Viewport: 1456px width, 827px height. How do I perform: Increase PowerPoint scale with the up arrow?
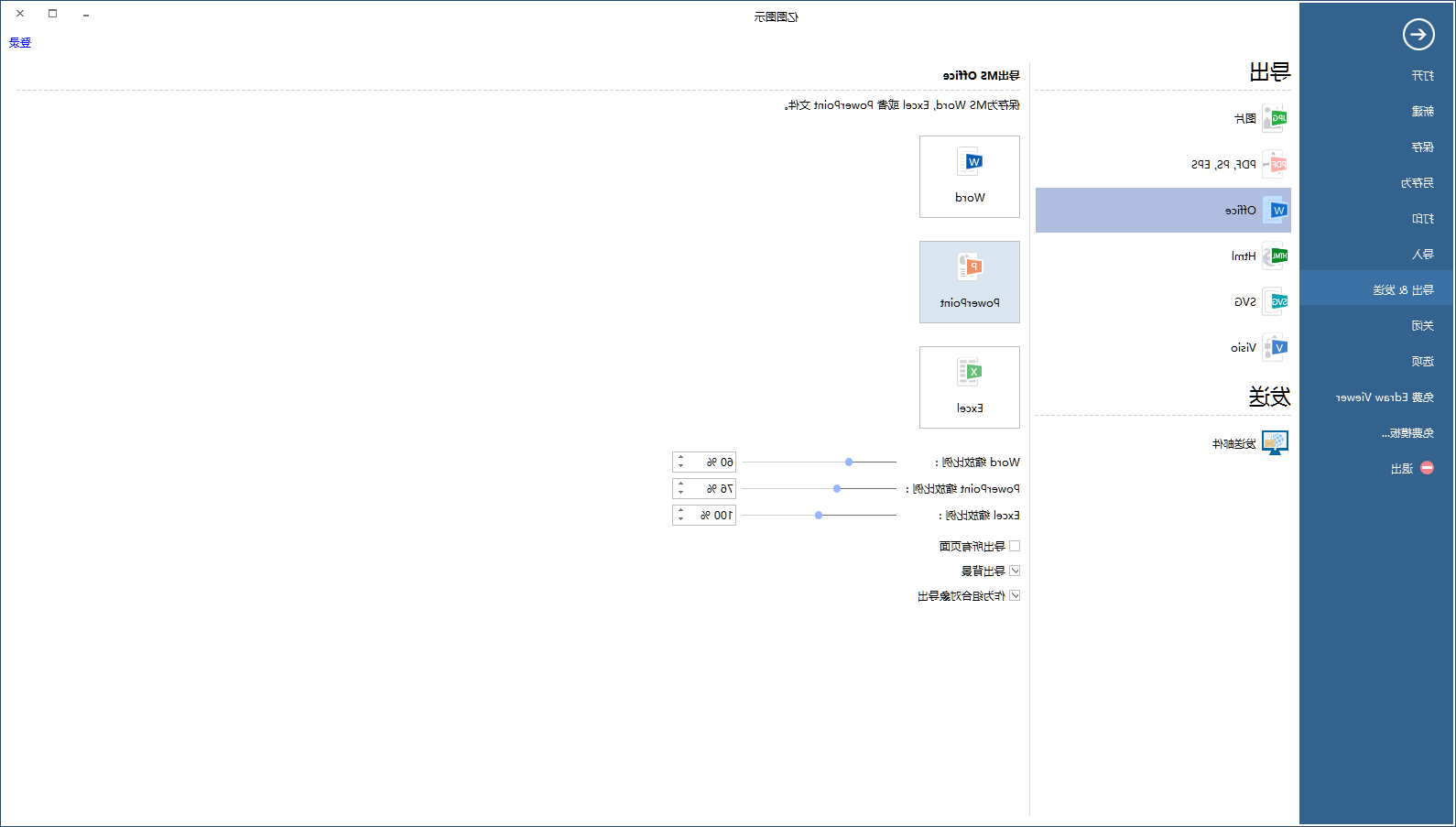(x=680, y=484)
